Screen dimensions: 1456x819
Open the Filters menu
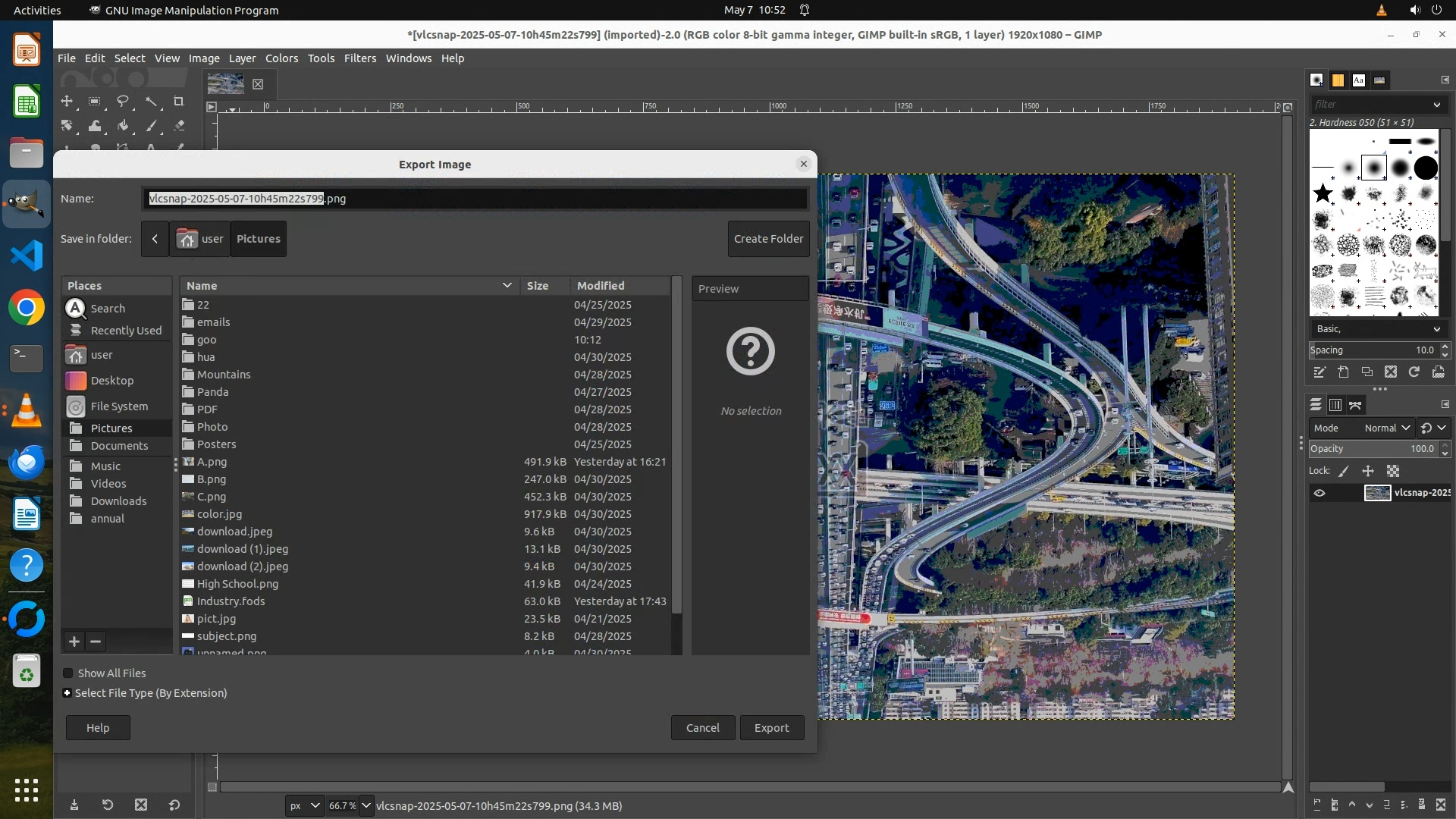point(359,58)
